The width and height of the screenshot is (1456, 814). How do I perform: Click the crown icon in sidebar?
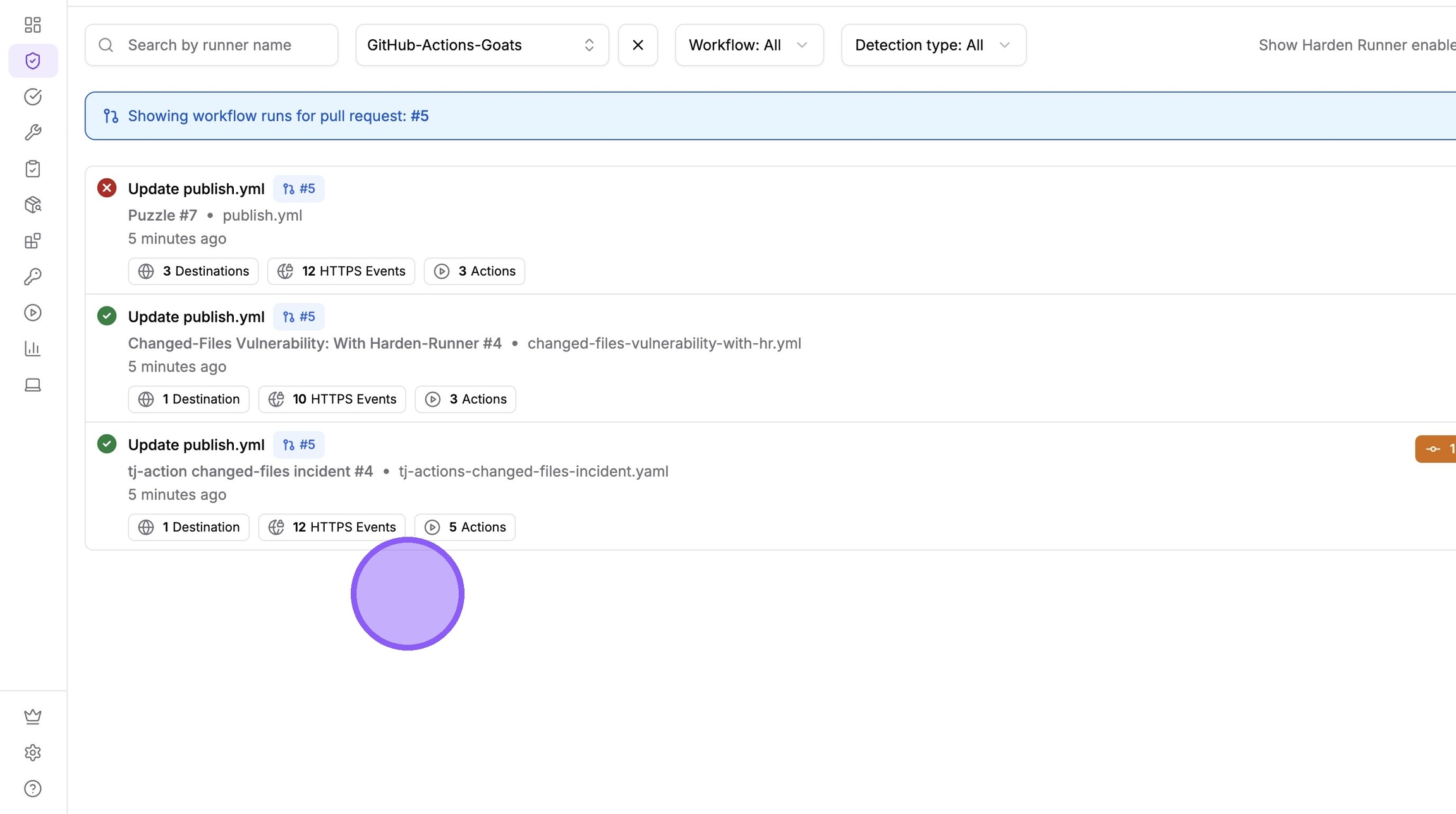pos(33,716)
